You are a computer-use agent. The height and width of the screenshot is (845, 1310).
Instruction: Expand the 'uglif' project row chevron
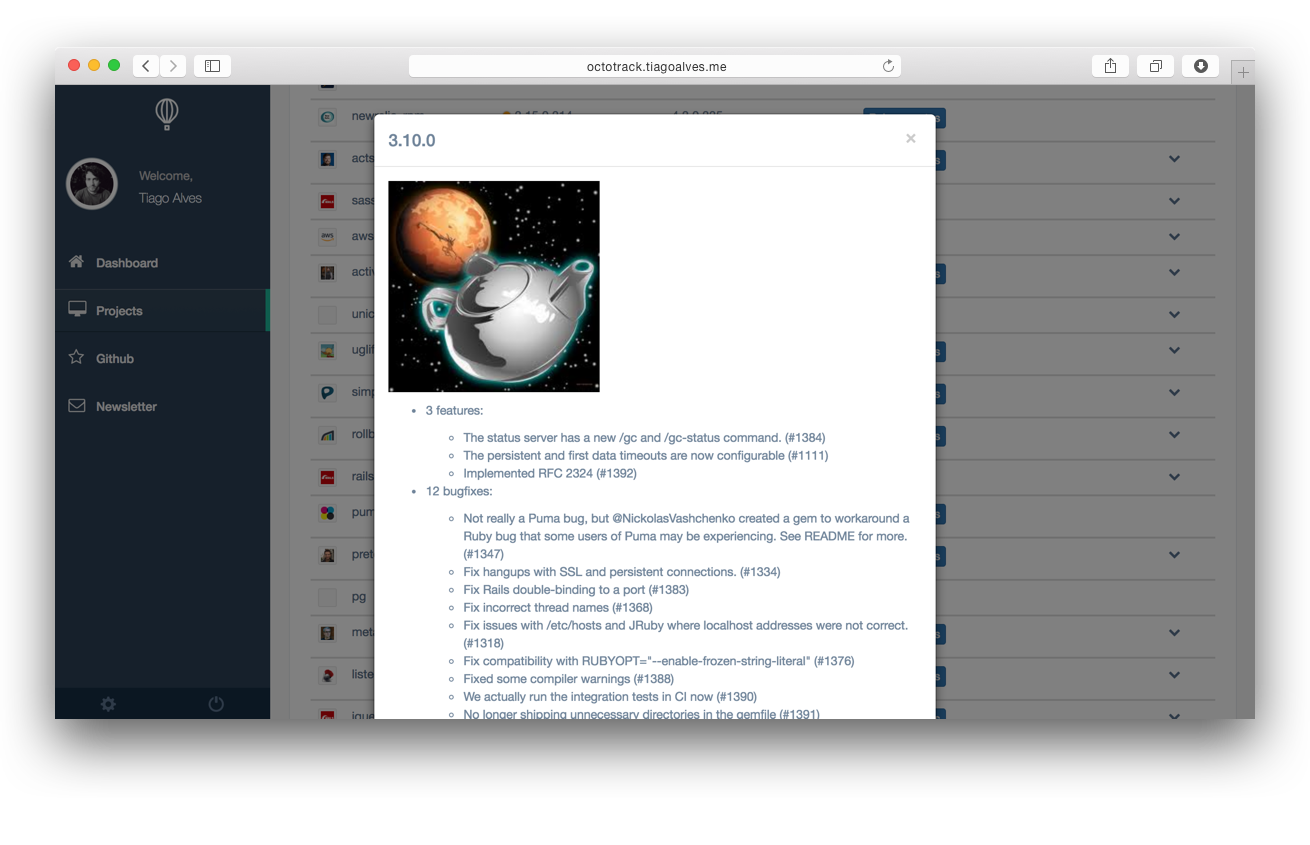[1174, 351]
